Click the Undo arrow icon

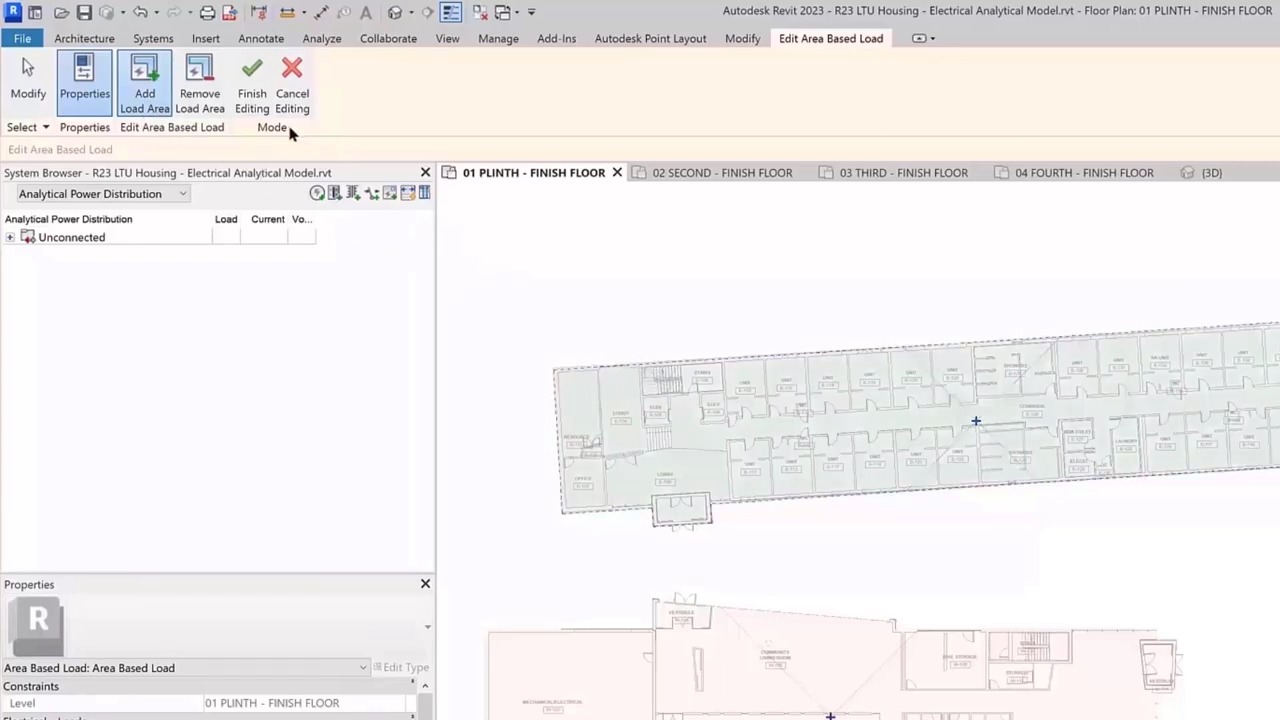140,12
